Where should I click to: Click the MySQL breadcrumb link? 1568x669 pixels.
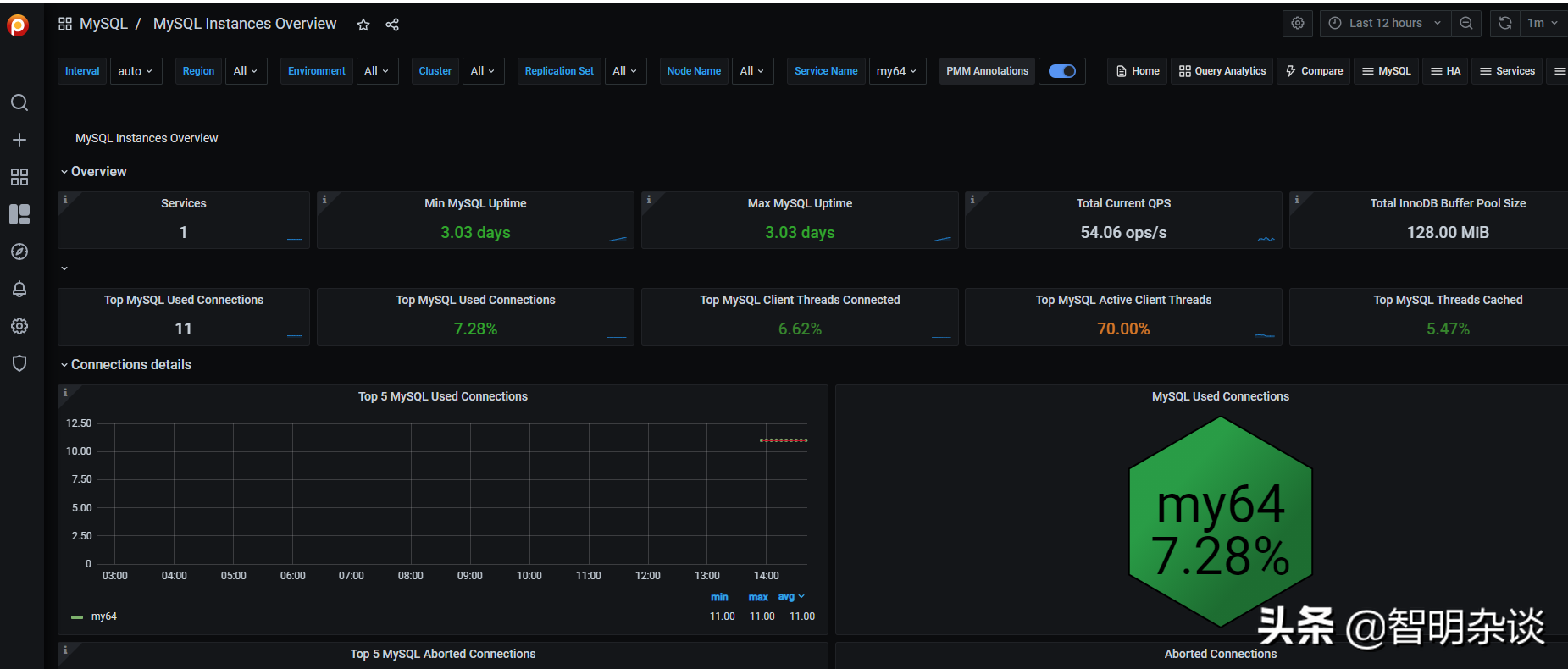[x=103, y=24]
